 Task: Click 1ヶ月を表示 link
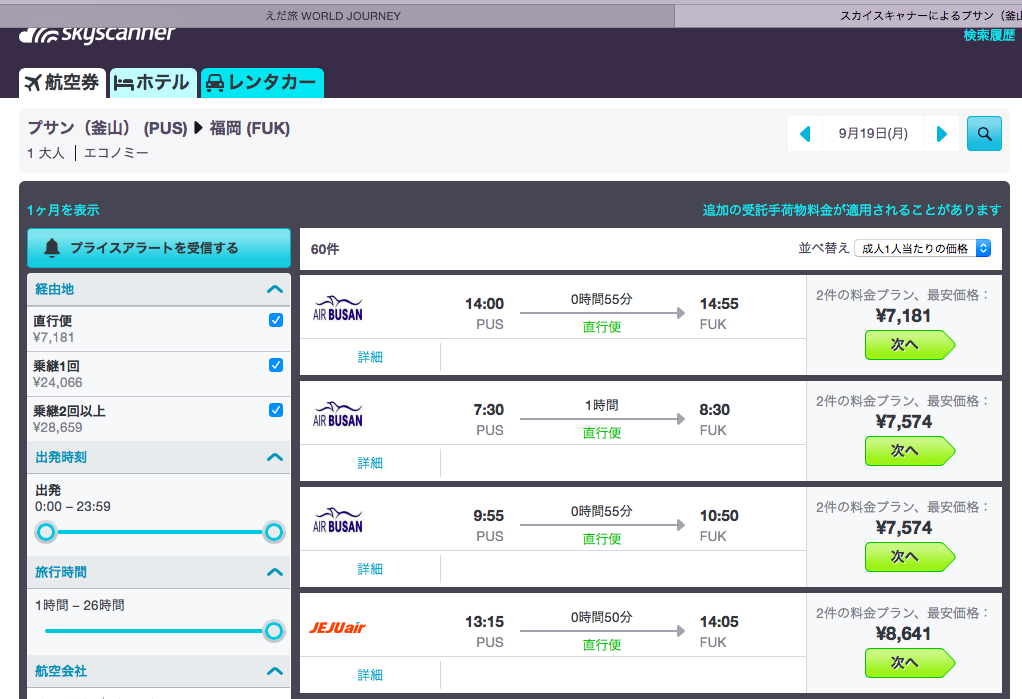coord(63,210)
